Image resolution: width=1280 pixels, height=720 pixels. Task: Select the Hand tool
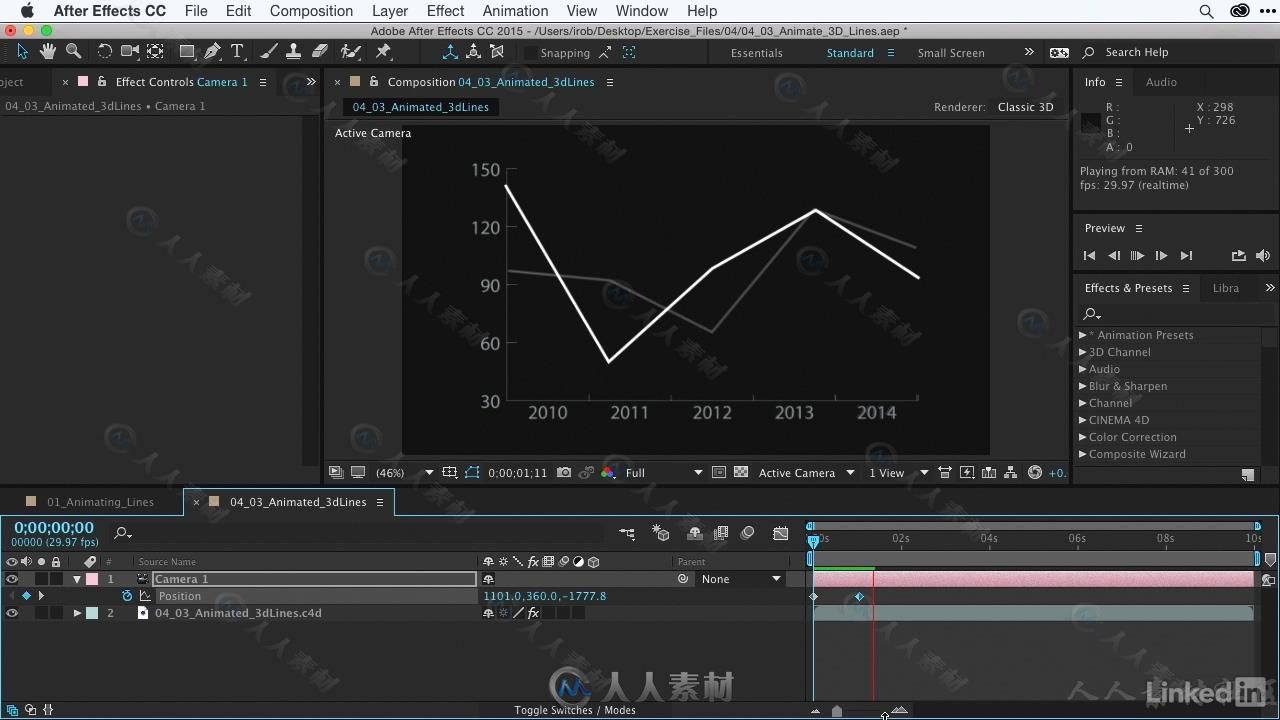pyautogui.click(x=48, y=51)
